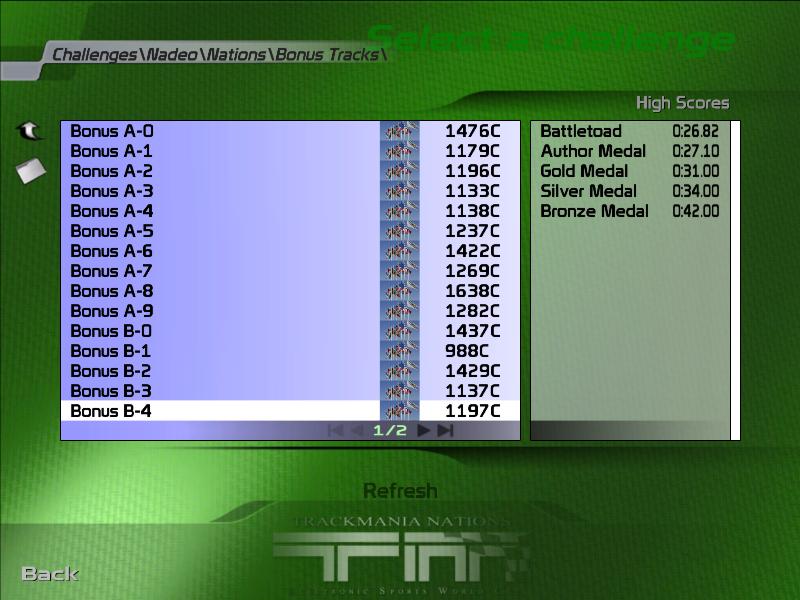Screen dimensions: 800x600
Task: Click the Back button
Action: (50, 573)
